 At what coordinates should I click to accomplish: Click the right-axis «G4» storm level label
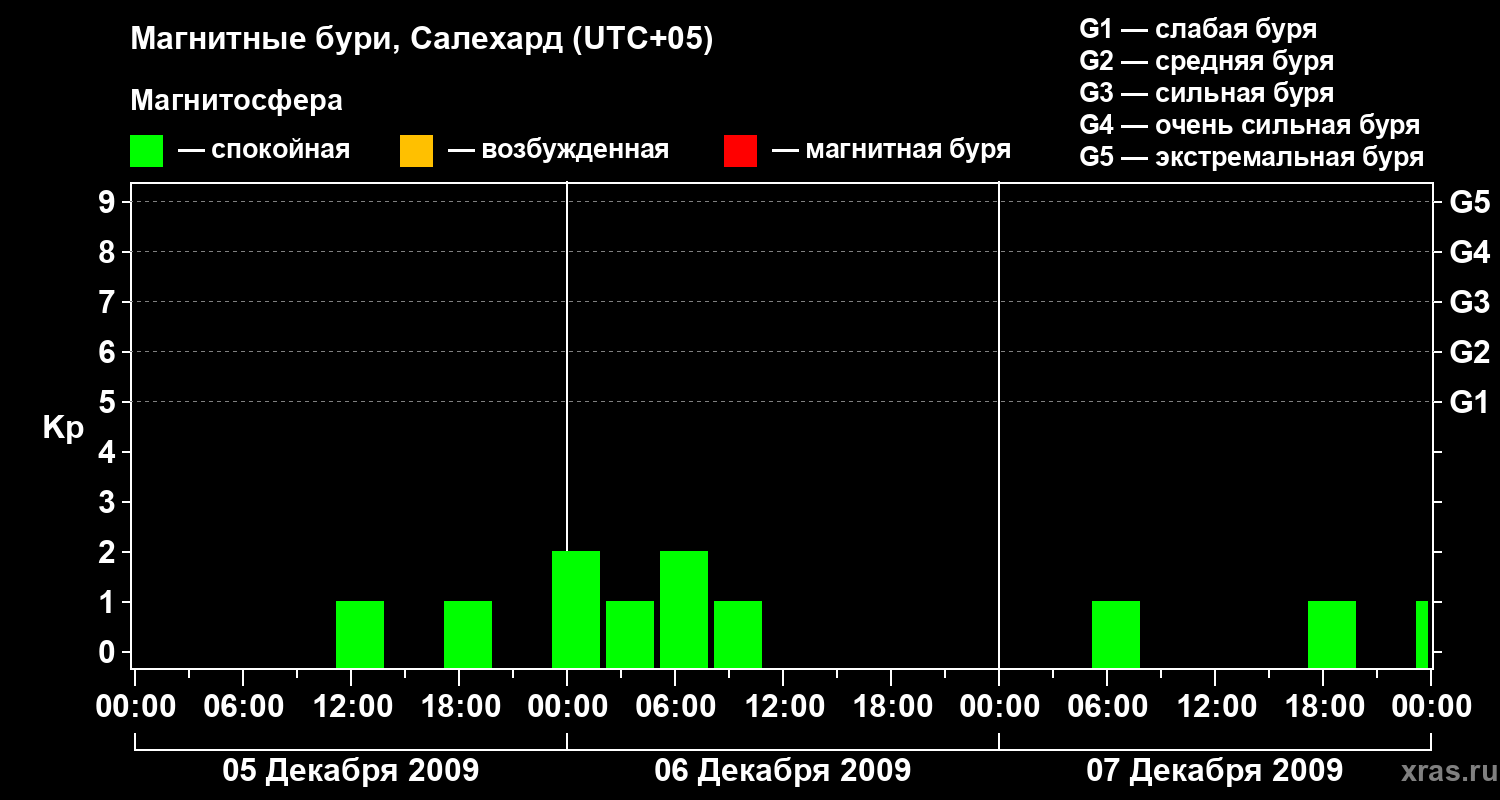[x=1470, y=252]
